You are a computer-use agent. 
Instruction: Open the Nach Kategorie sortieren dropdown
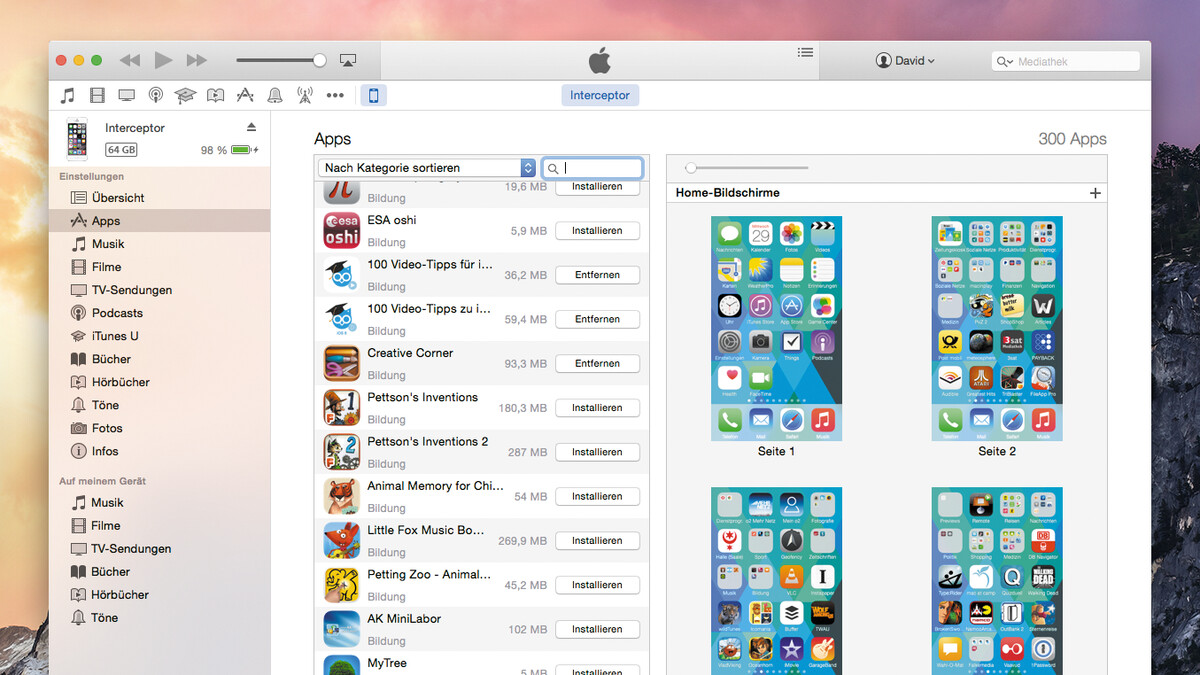[426, 167]
